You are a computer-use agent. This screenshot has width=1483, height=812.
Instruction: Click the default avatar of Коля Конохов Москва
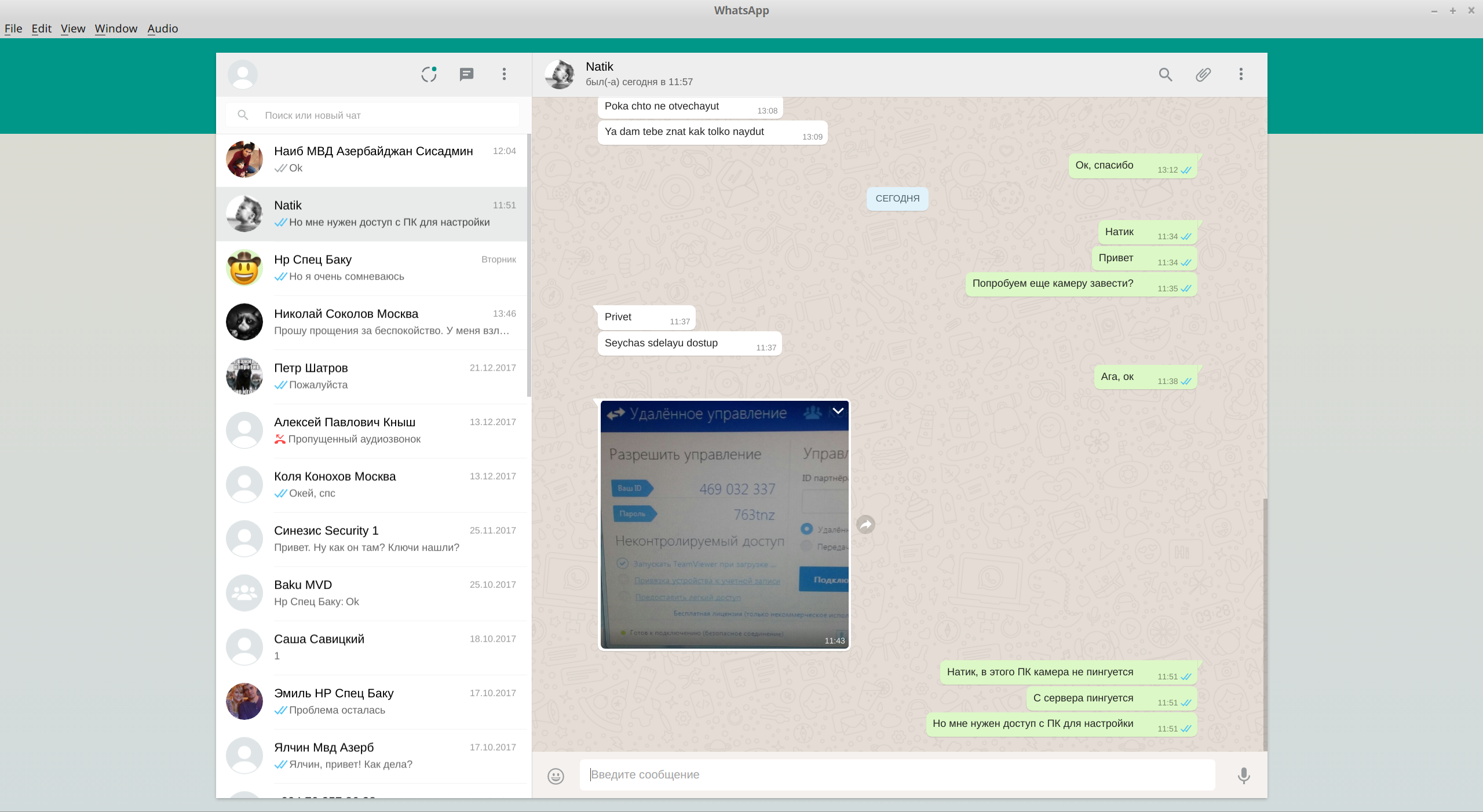coord(244,485)
